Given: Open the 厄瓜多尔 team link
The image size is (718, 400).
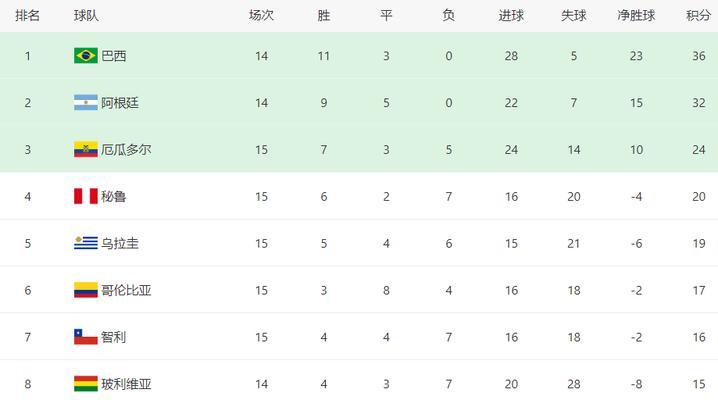Looking at the screenshot, I should (x=126, y=150).
